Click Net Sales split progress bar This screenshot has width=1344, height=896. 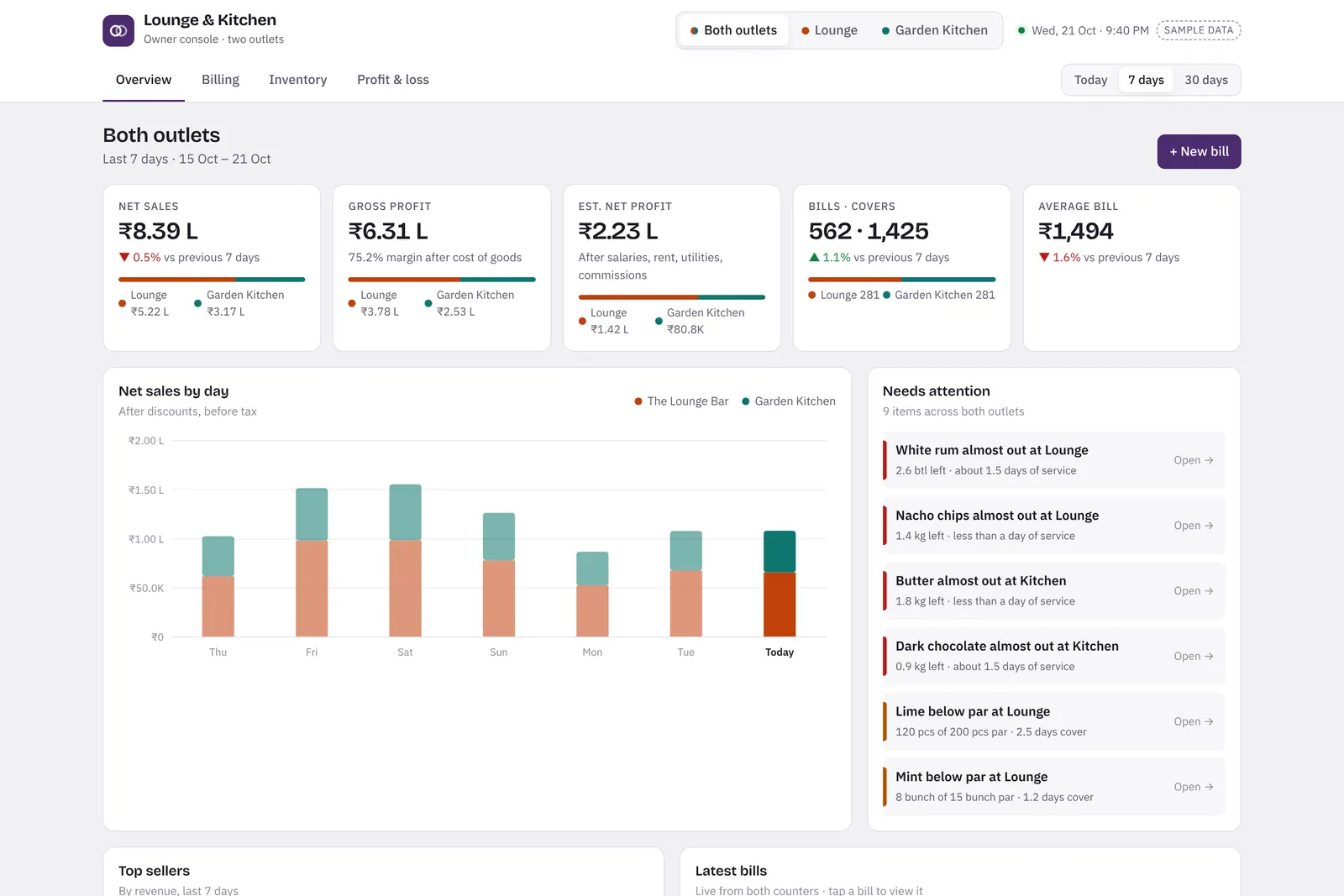click(212, 280)
